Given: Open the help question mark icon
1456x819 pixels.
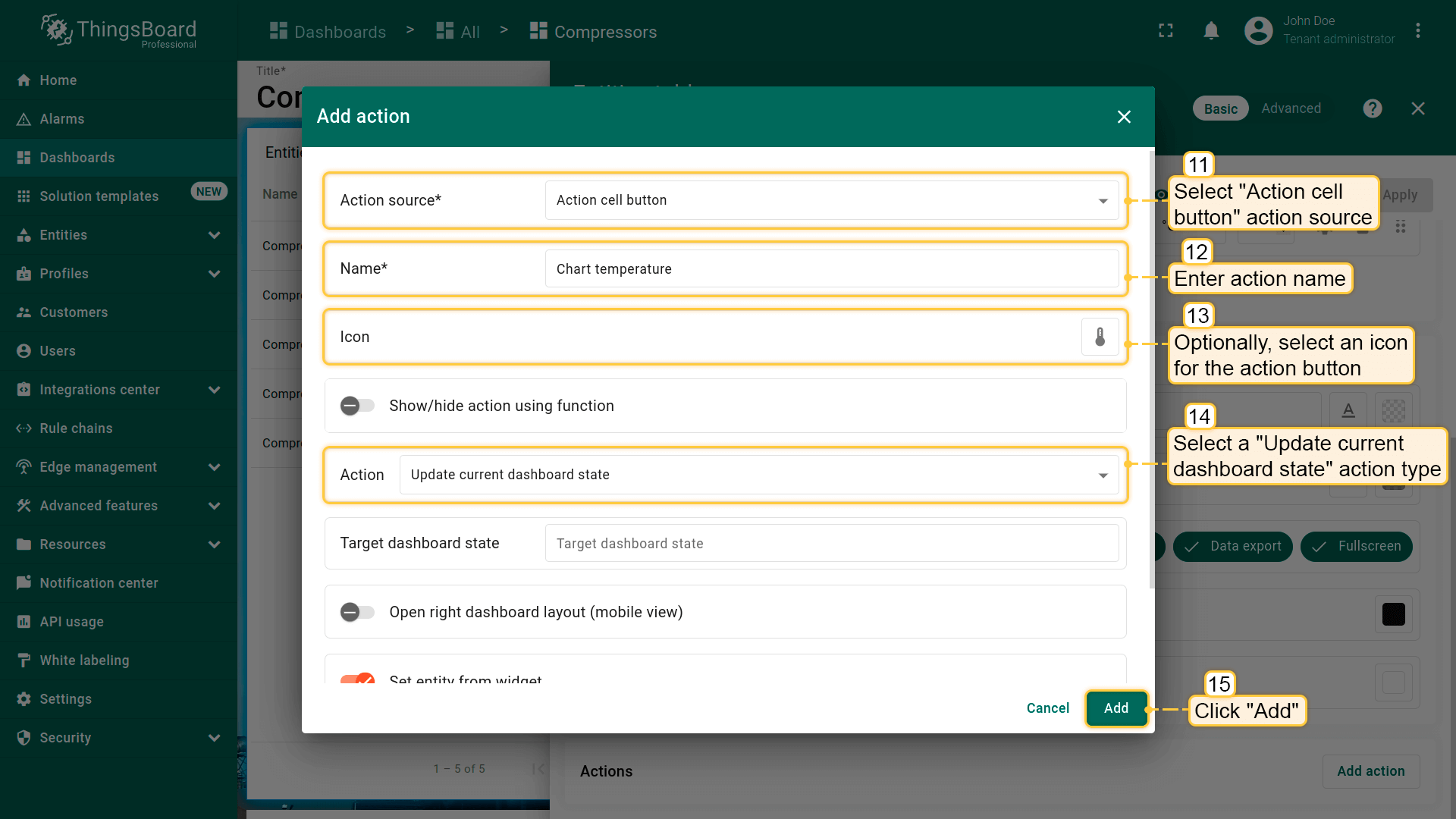Looking at the screenshot, I should point(1372,108).
